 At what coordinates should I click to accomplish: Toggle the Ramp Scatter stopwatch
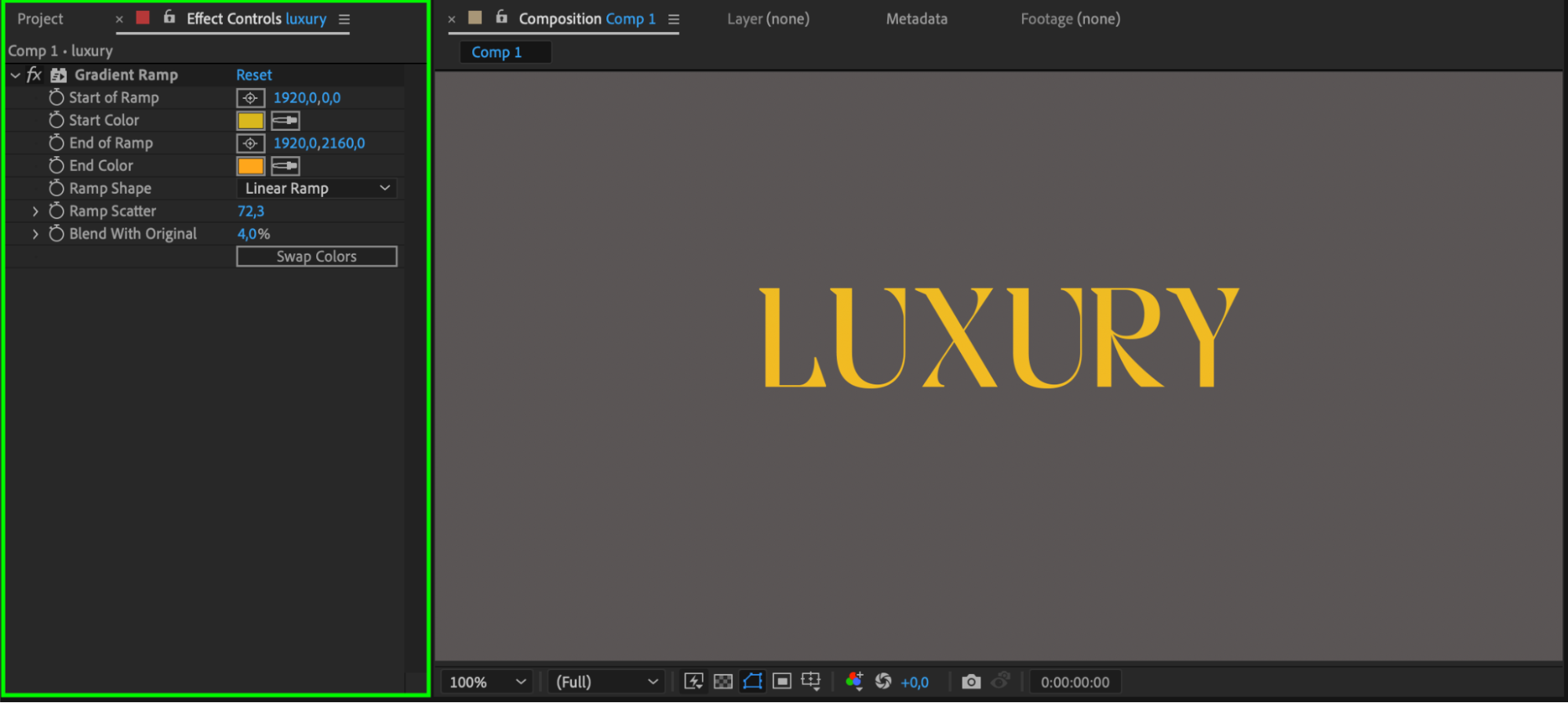(x=56, y=211)
